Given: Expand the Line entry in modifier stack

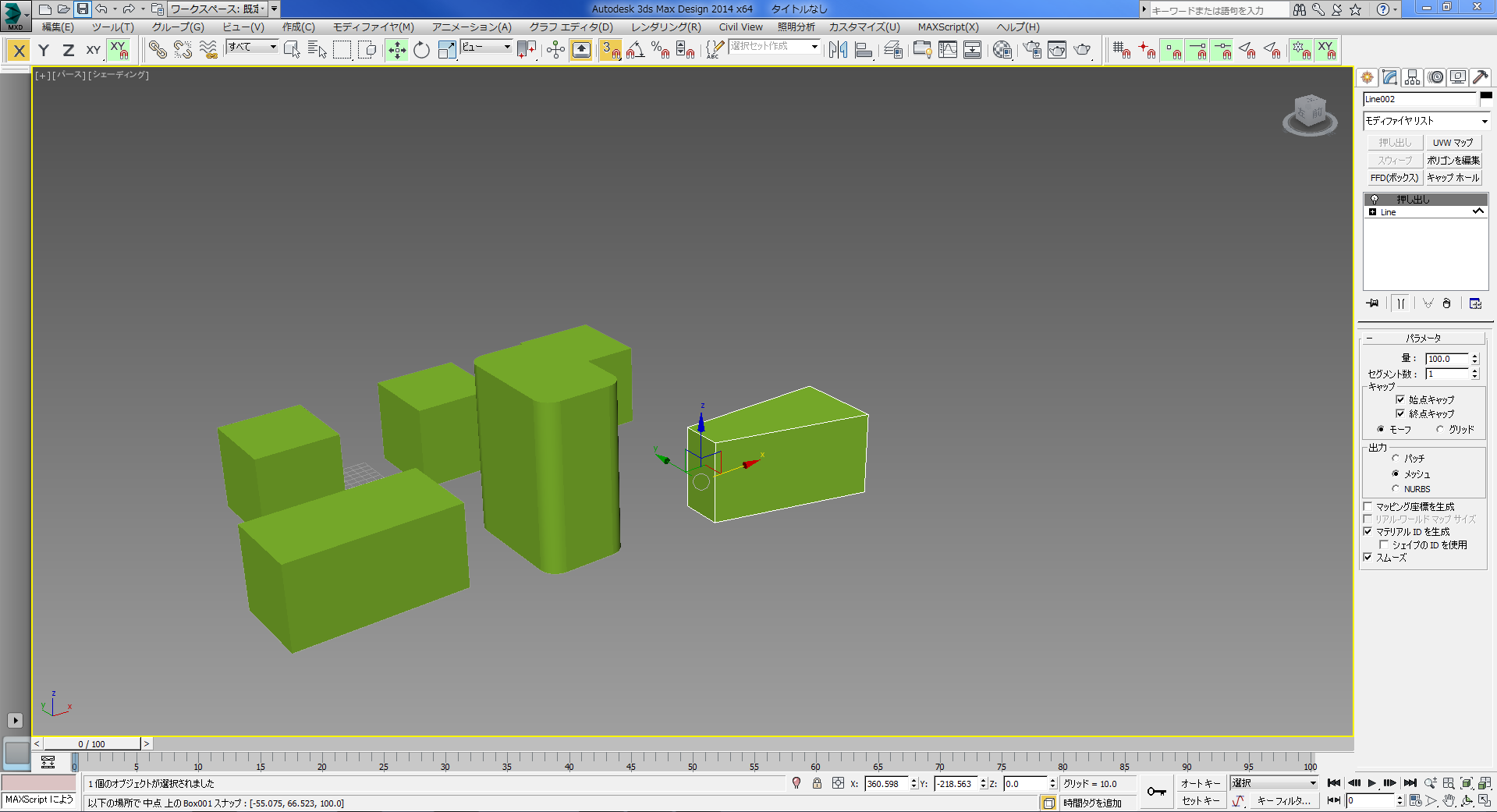Looking at the screenshot, I should point(1372,212).
